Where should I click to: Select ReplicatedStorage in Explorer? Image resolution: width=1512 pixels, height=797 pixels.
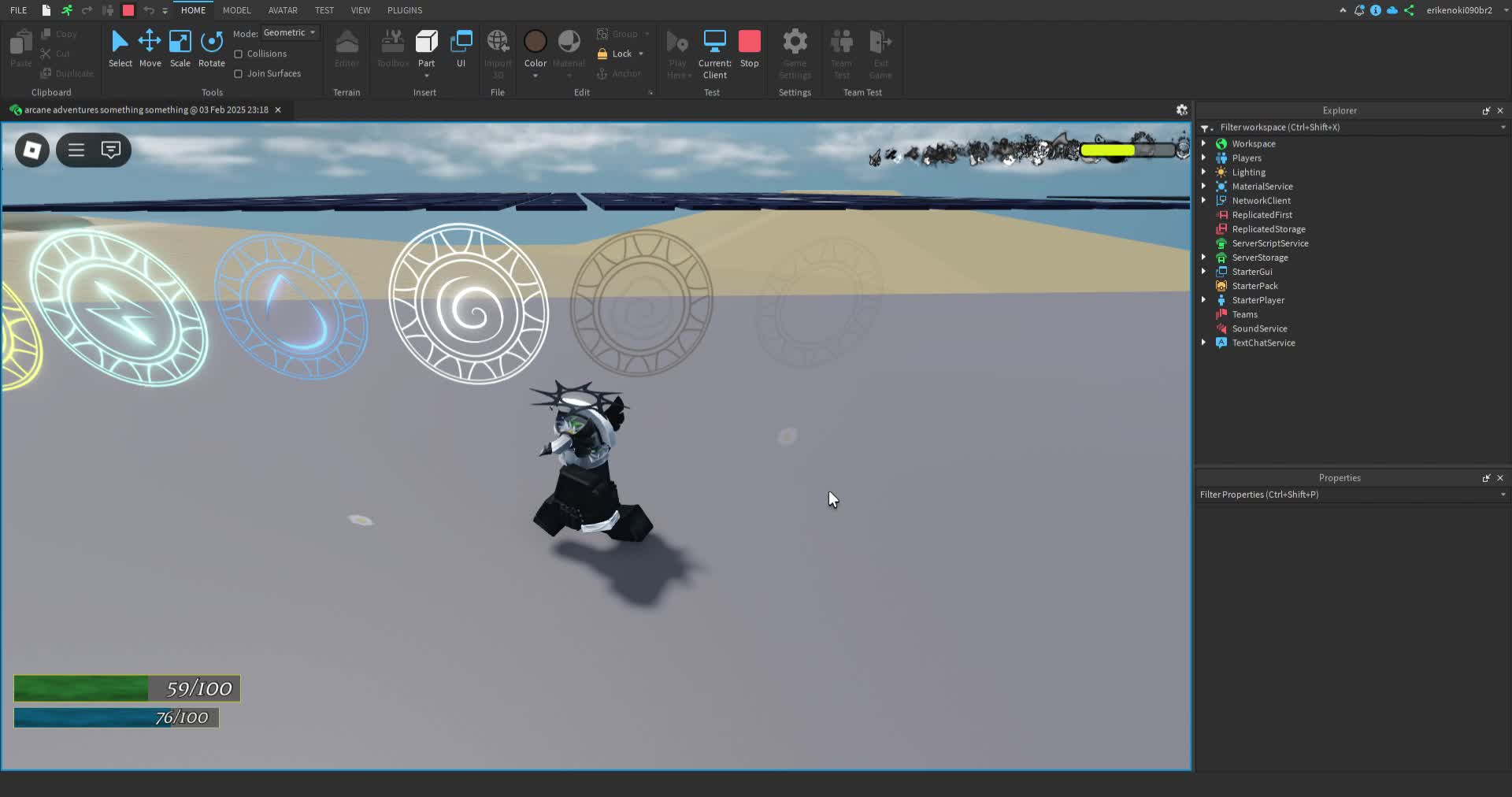tap(1269, 228)
